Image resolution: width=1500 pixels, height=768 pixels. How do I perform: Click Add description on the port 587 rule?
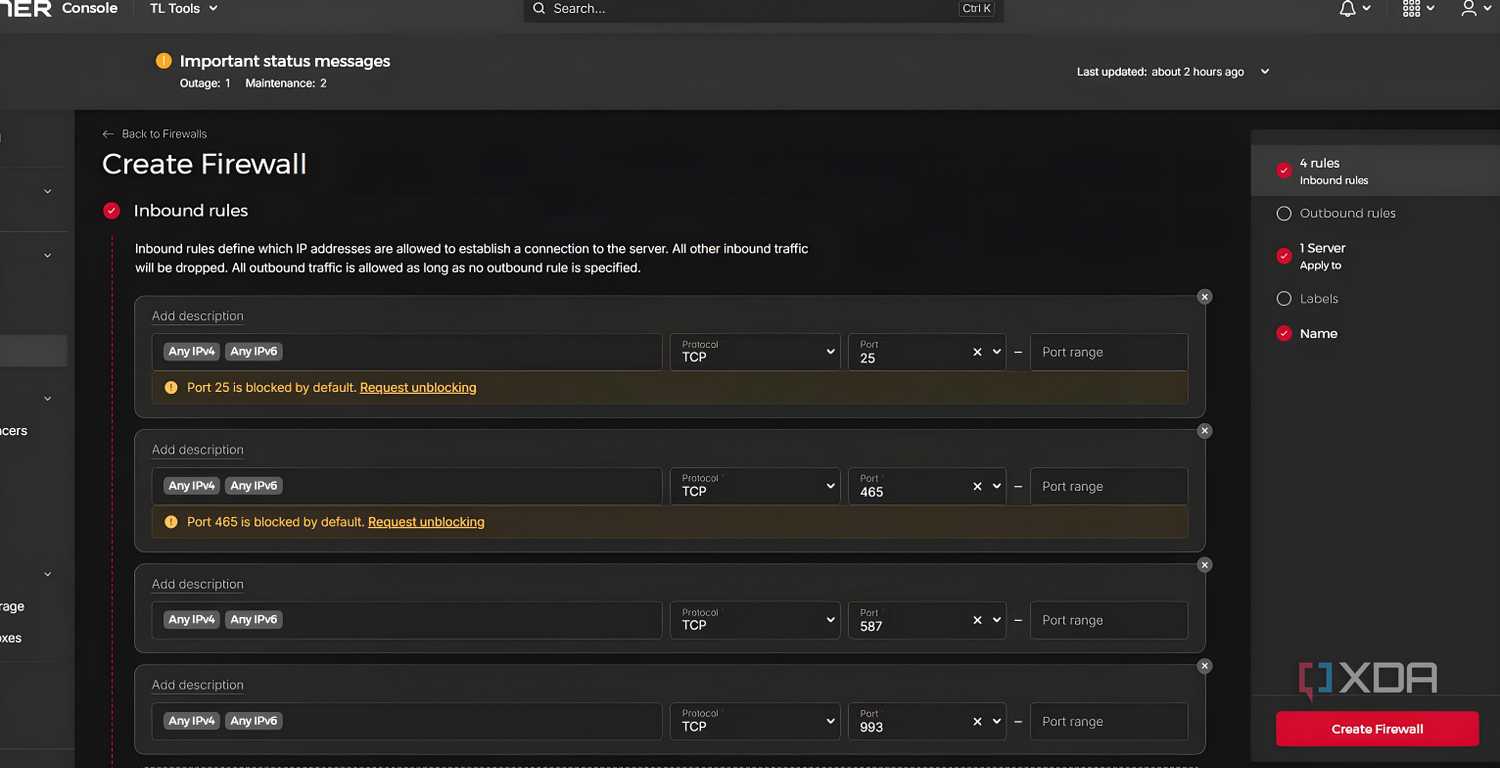pyautogui.click(x=198, y=585)
